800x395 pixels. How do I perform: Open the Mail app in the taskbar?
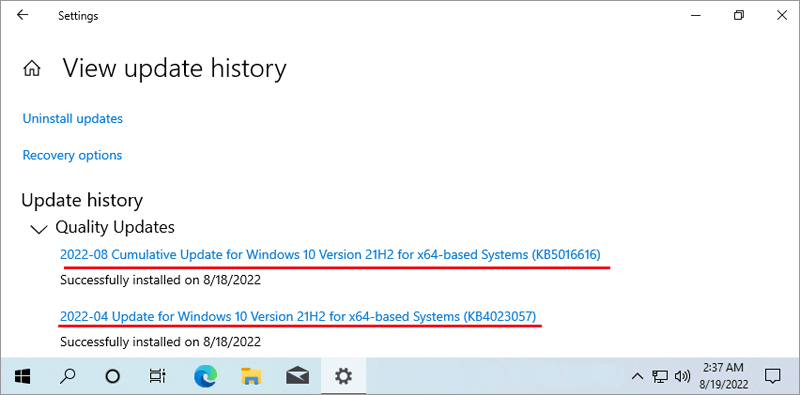click(297, 377)
